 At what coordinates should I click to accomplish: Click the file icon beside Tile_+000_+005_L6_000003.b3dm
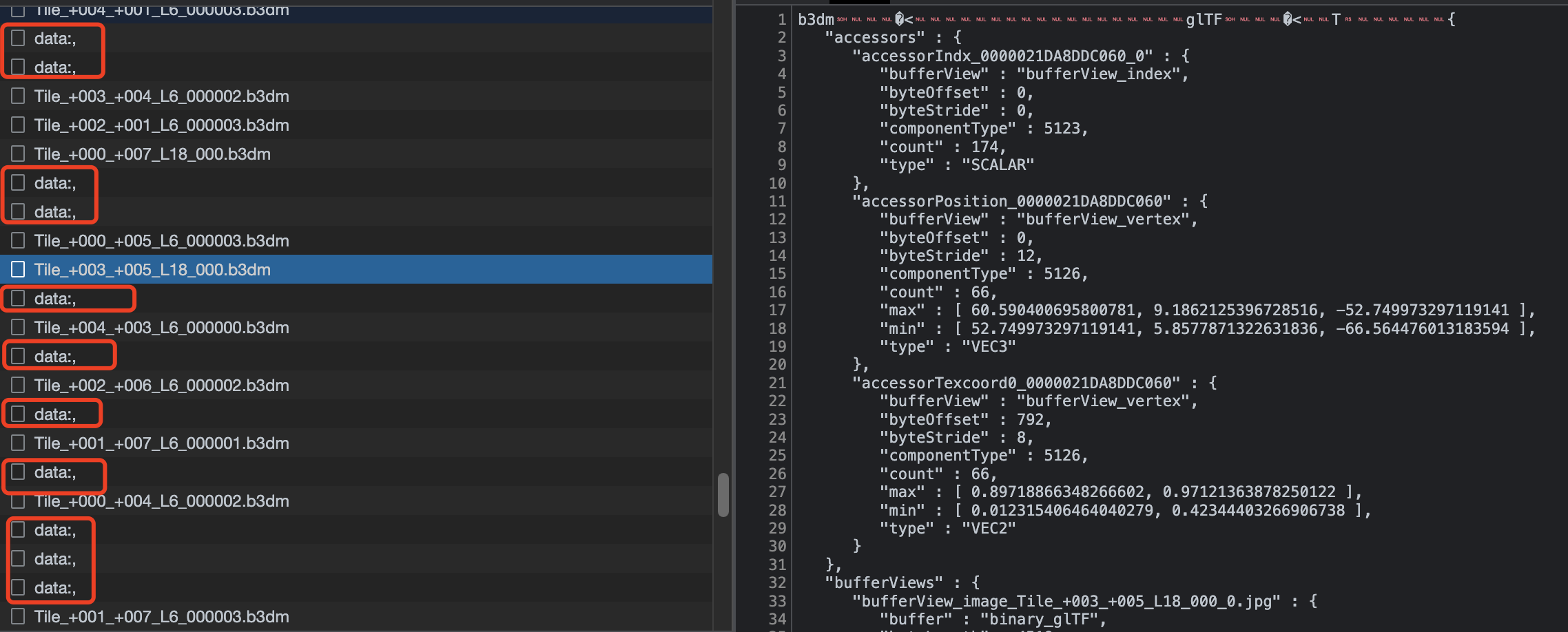pos(18,240)
